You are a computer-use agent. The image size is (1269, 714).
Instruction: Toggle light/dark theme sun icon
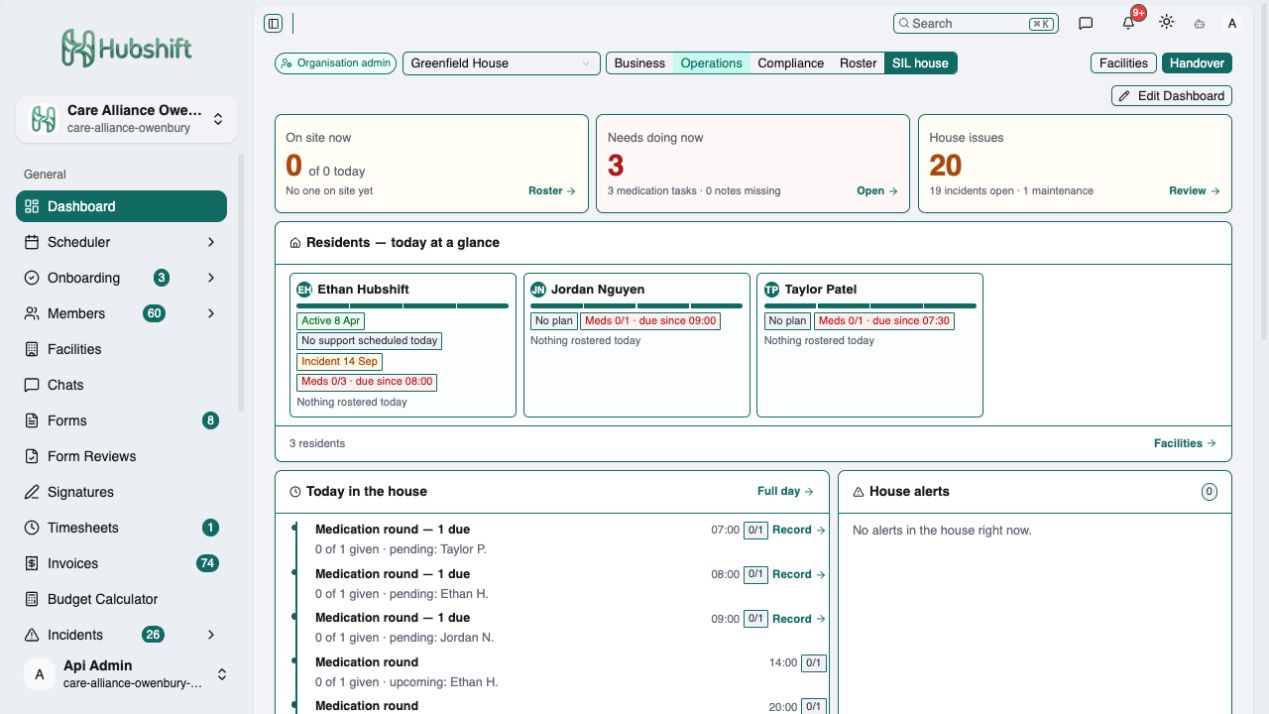pyautogui.click(x=1166, y=22)
